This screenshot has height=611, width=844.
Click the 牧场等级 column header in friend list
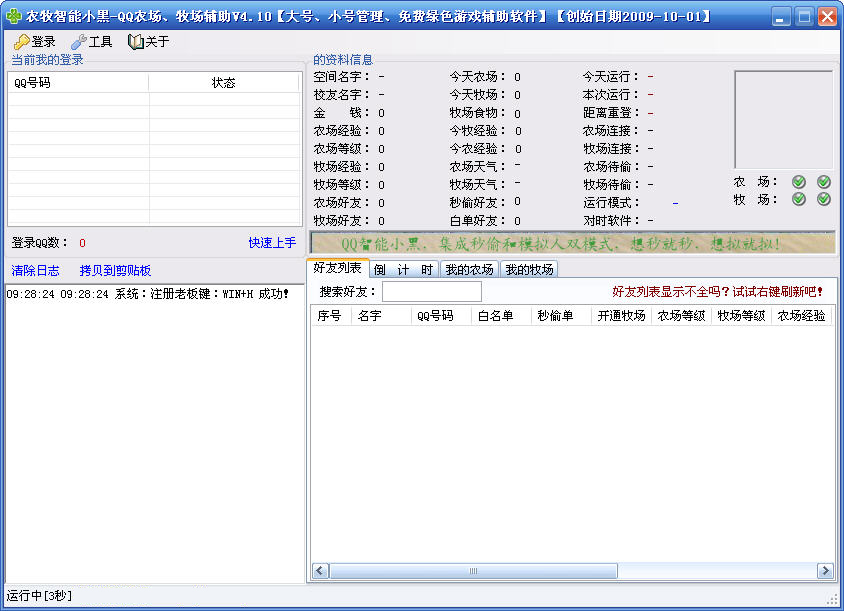pyautogui.click(x=741, y=315)
